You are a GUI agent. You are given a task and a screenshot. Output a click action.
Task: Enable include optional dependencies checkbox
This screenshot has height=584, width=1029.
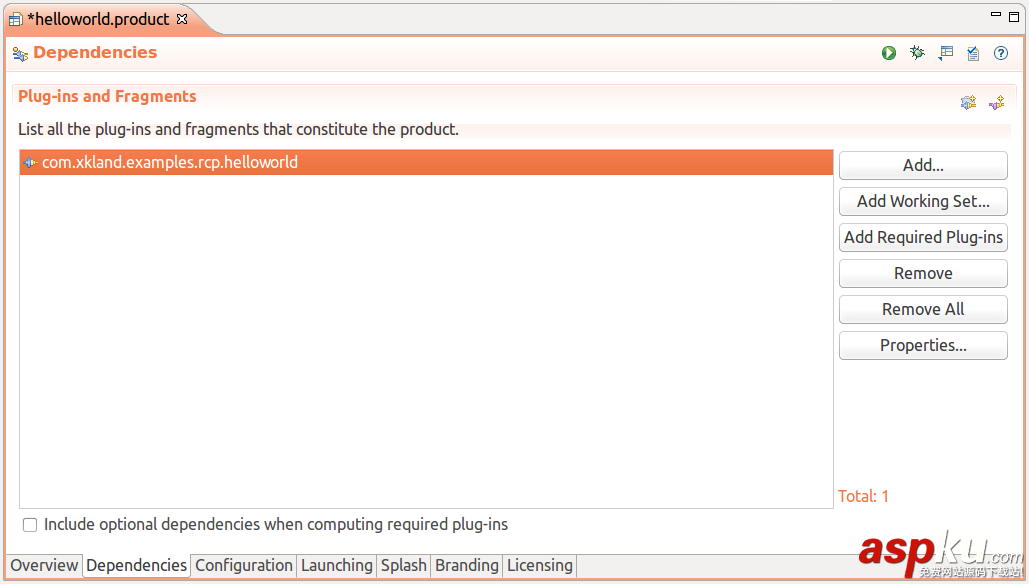pos(30,525)
